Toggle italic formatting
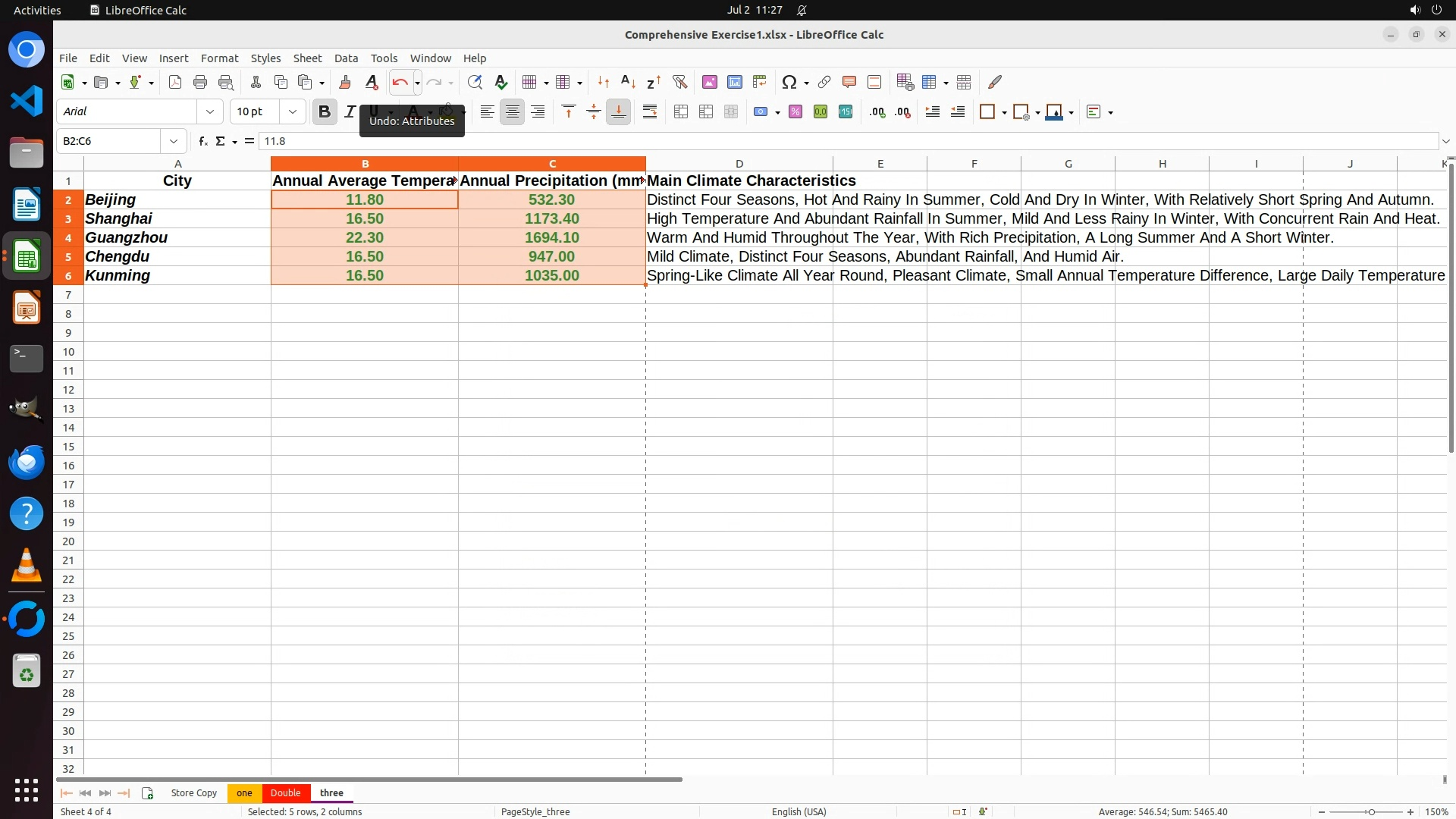This screenshot has width=1456, height=819. tap(350, 112)
